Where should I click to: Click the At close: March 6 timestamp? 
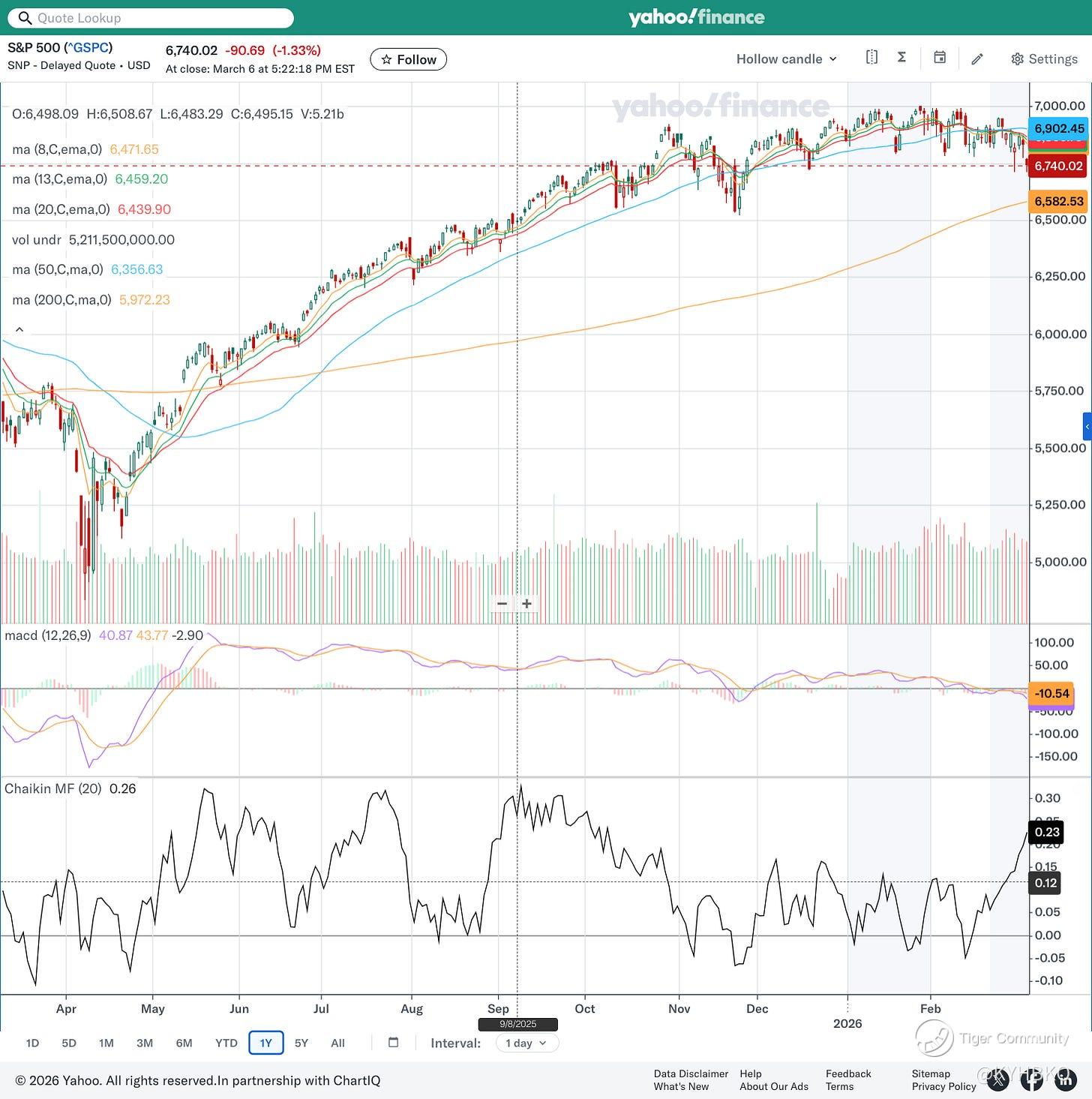pyautogui.click(x=260, y=69)
